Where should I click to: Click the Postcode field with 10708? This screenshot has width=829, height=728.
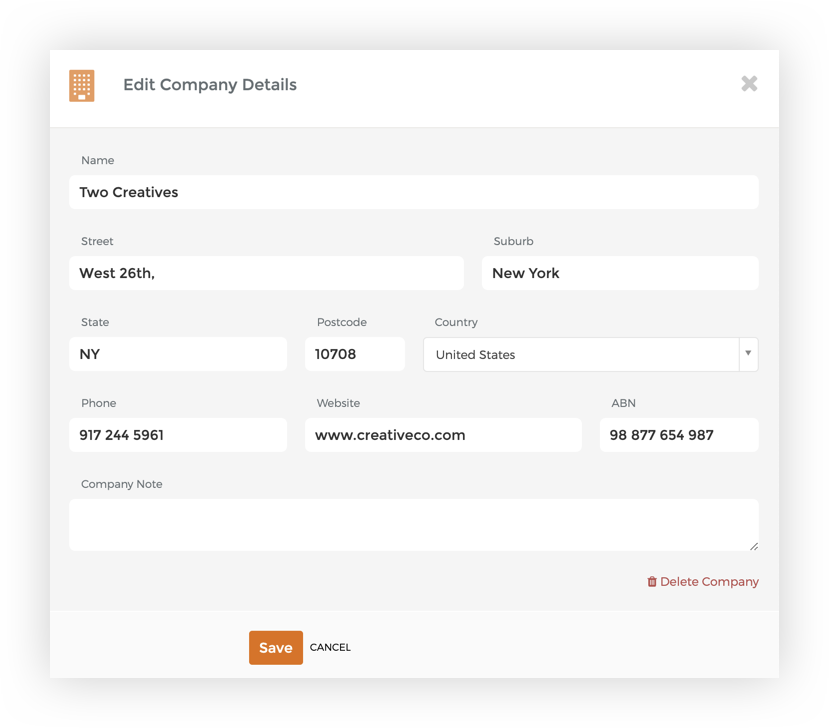355,354
